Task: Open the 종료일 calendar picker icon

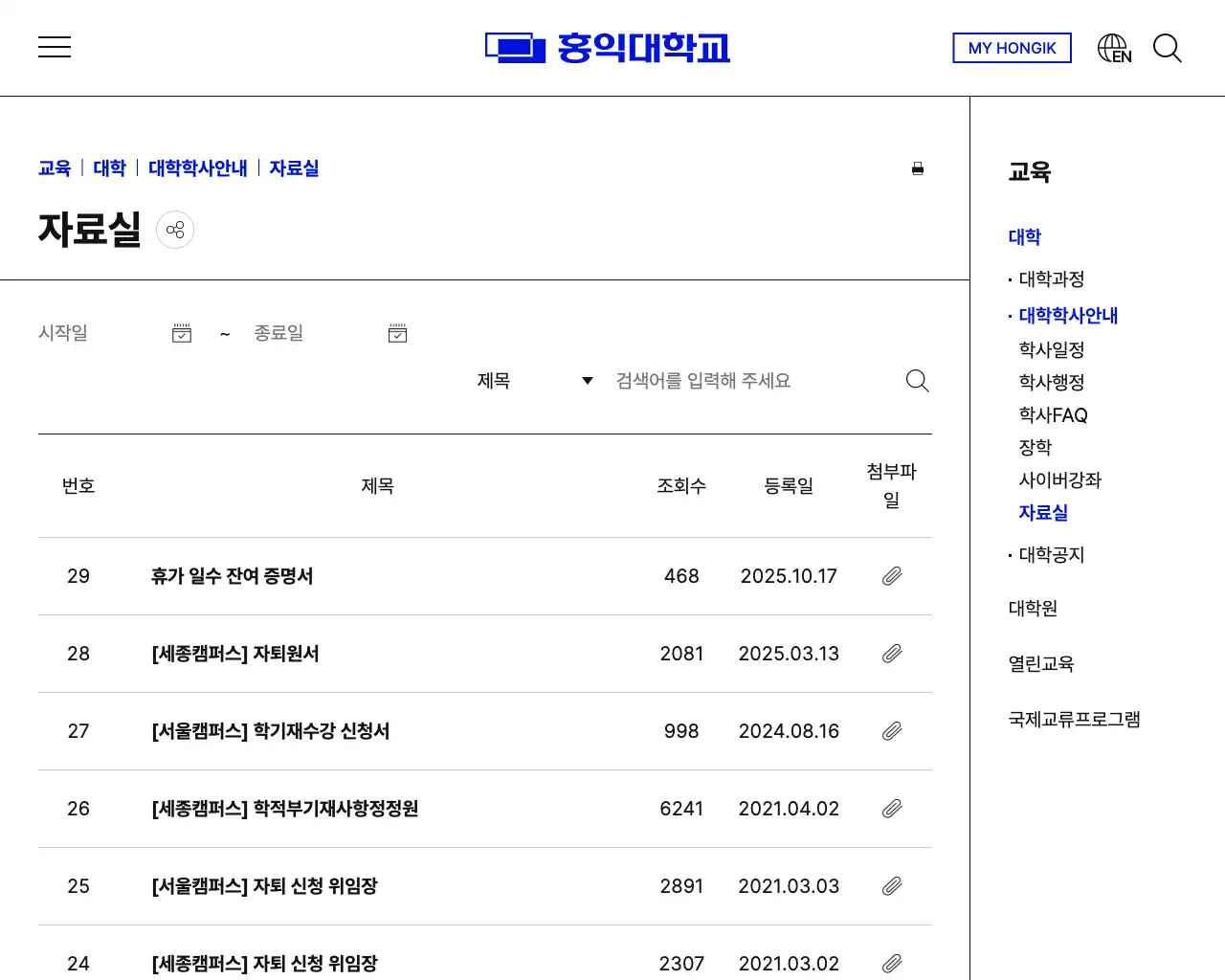Action: pyautogui.click(x=397, y=332)
